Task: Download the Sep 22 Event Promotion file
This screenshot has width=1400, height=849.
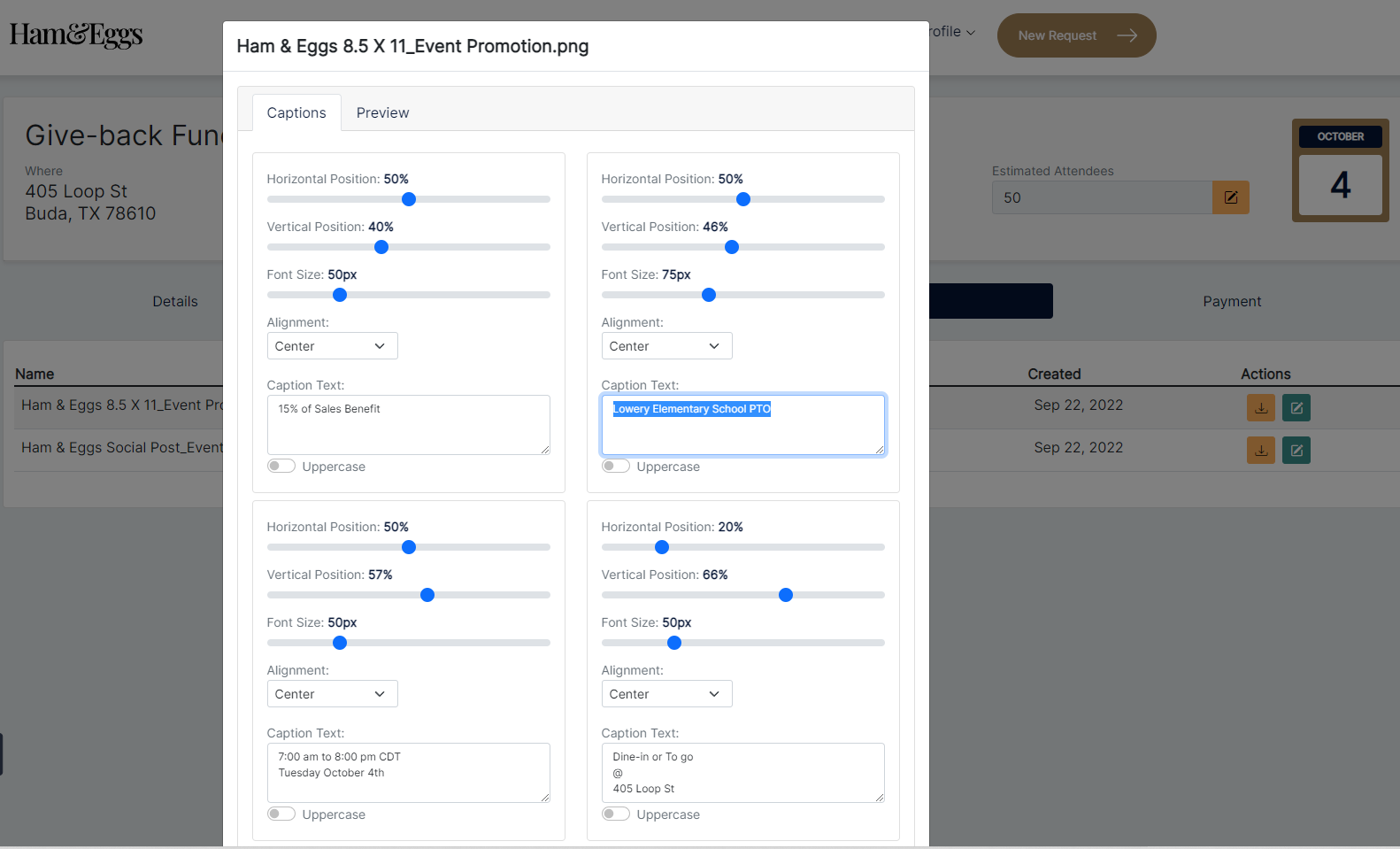Action: (x=1261, y=408)
